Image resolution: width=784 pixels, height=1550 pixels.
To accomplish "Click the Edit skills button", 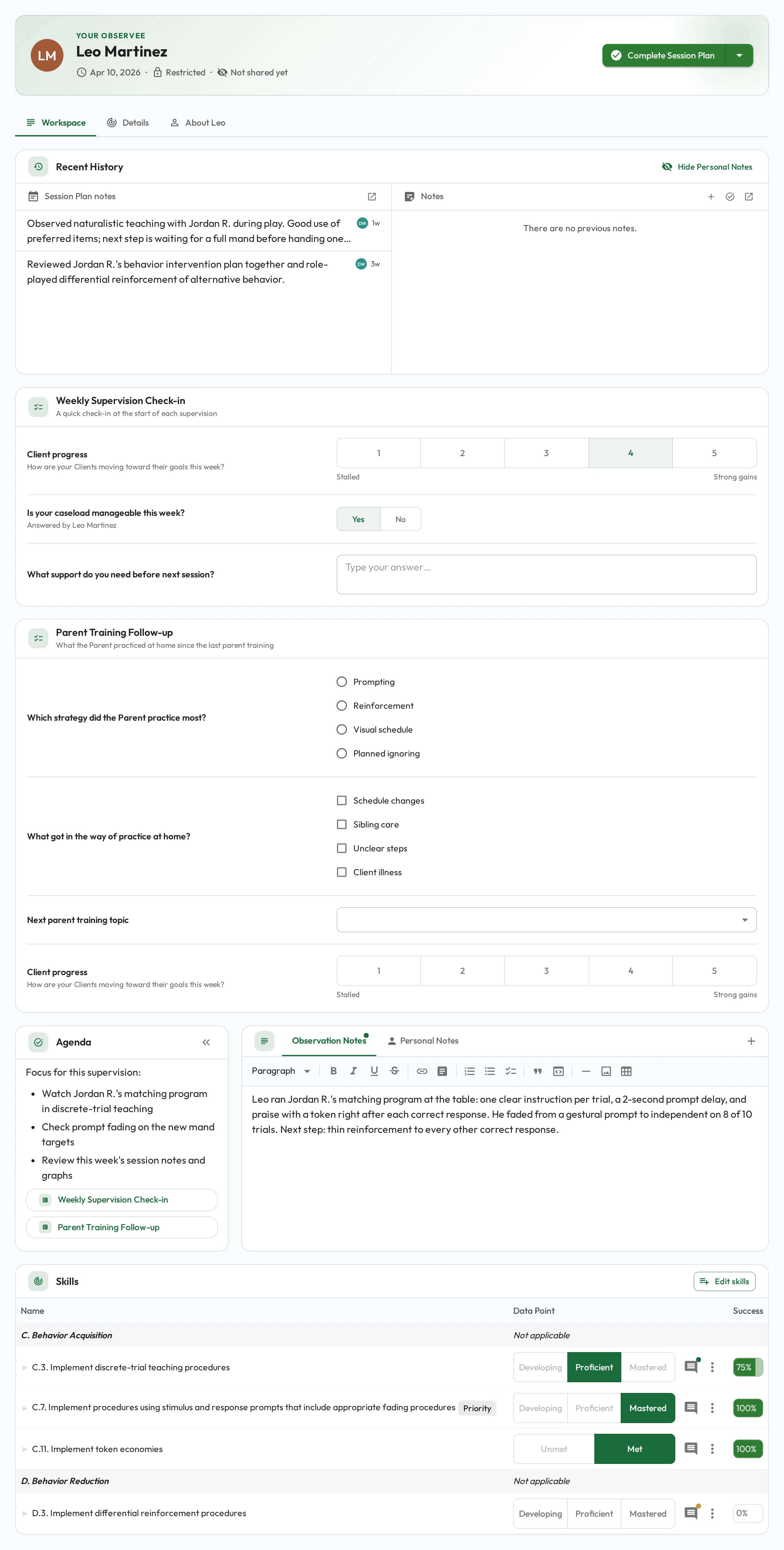I will click(724, 1281).
